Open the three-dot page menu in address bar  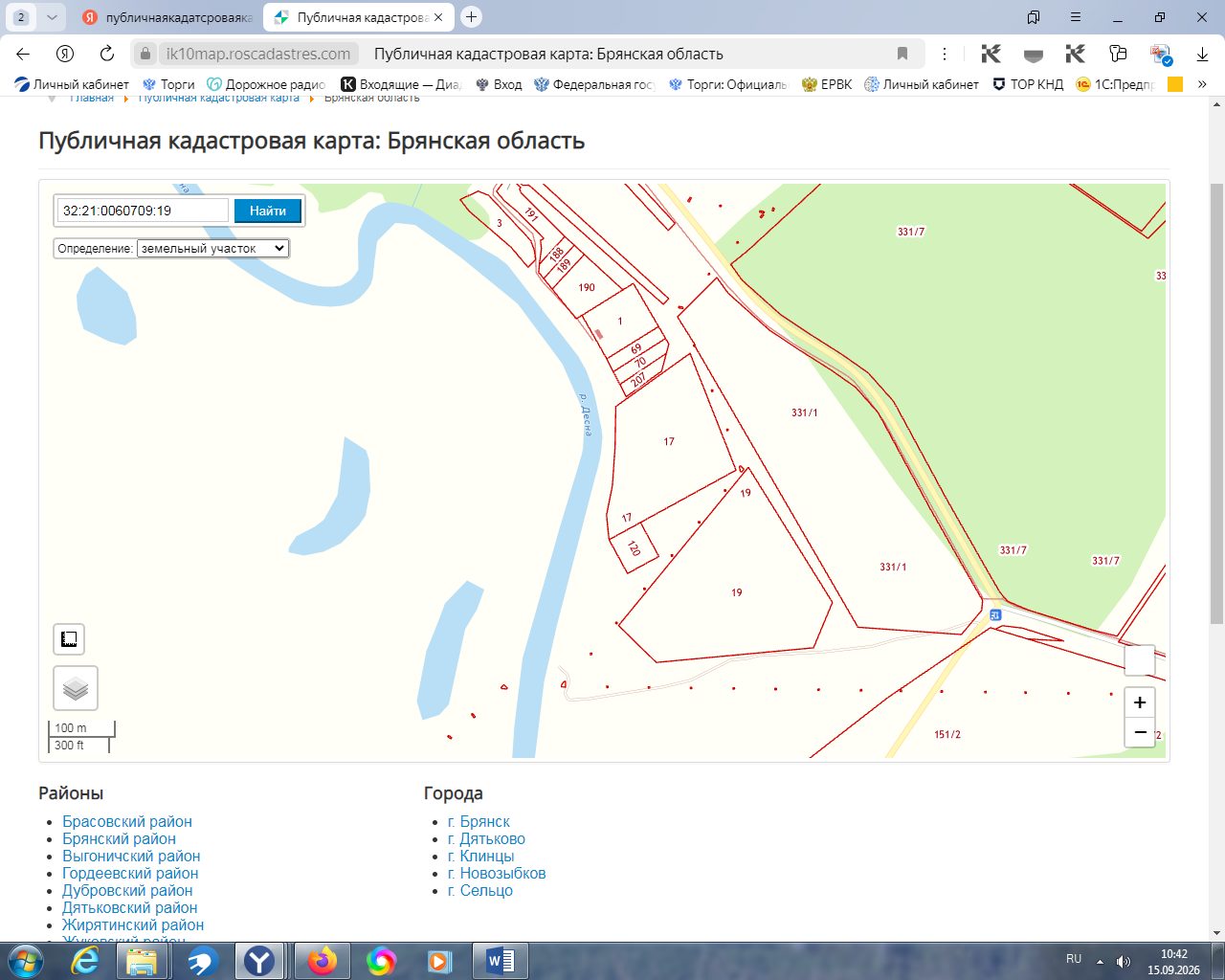[945, 54]
